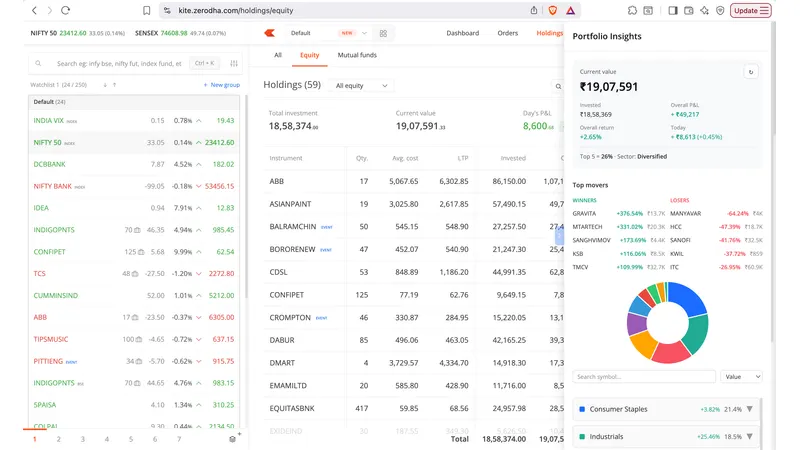The width and height of the screenshot is (800, 450).
Task: Click the watchlist search magnifier icon
Action: 38,64
